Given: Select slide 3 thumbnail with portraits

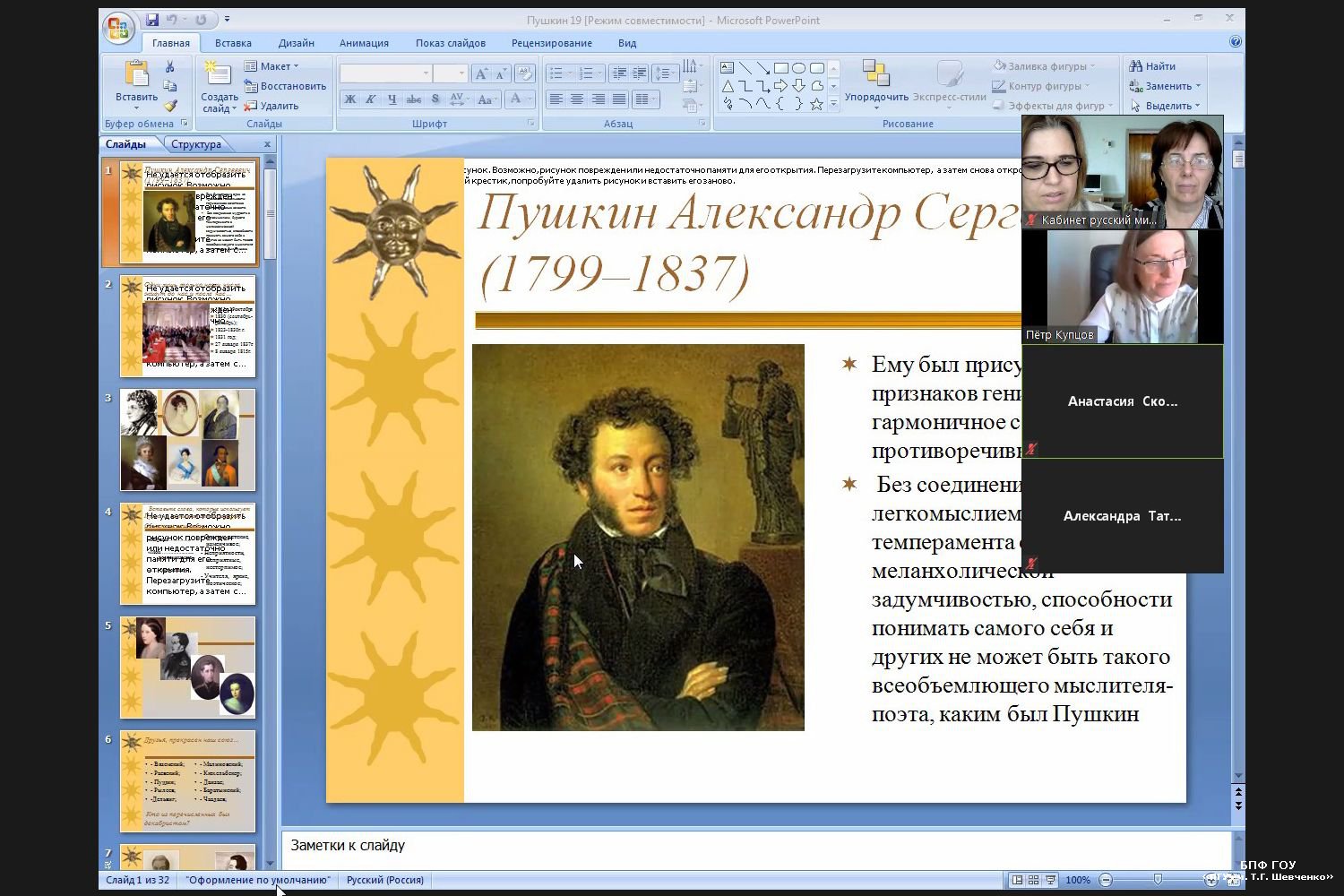Looking at the screenshot, I should pos(188,440).
